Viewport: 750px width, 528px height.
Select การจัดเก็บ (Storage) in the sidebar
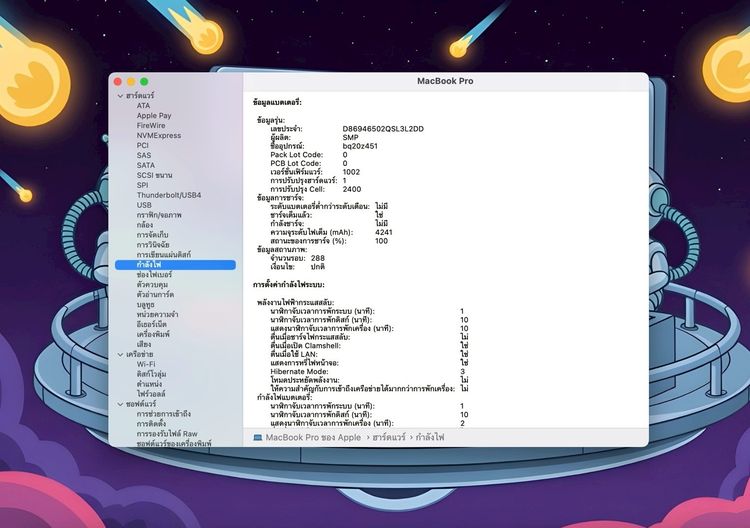click(x=153, y=235)
